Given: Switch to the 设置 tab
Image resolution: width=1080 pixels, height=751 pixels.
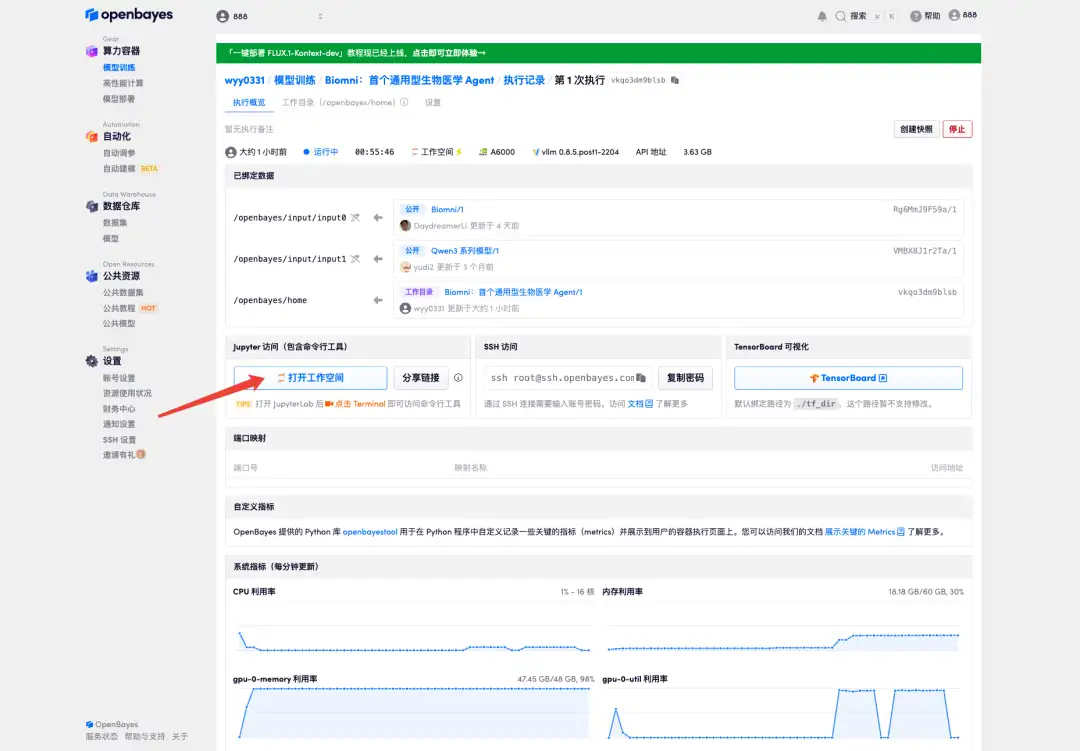Looking at the screenshot, I should click(433, 102).
